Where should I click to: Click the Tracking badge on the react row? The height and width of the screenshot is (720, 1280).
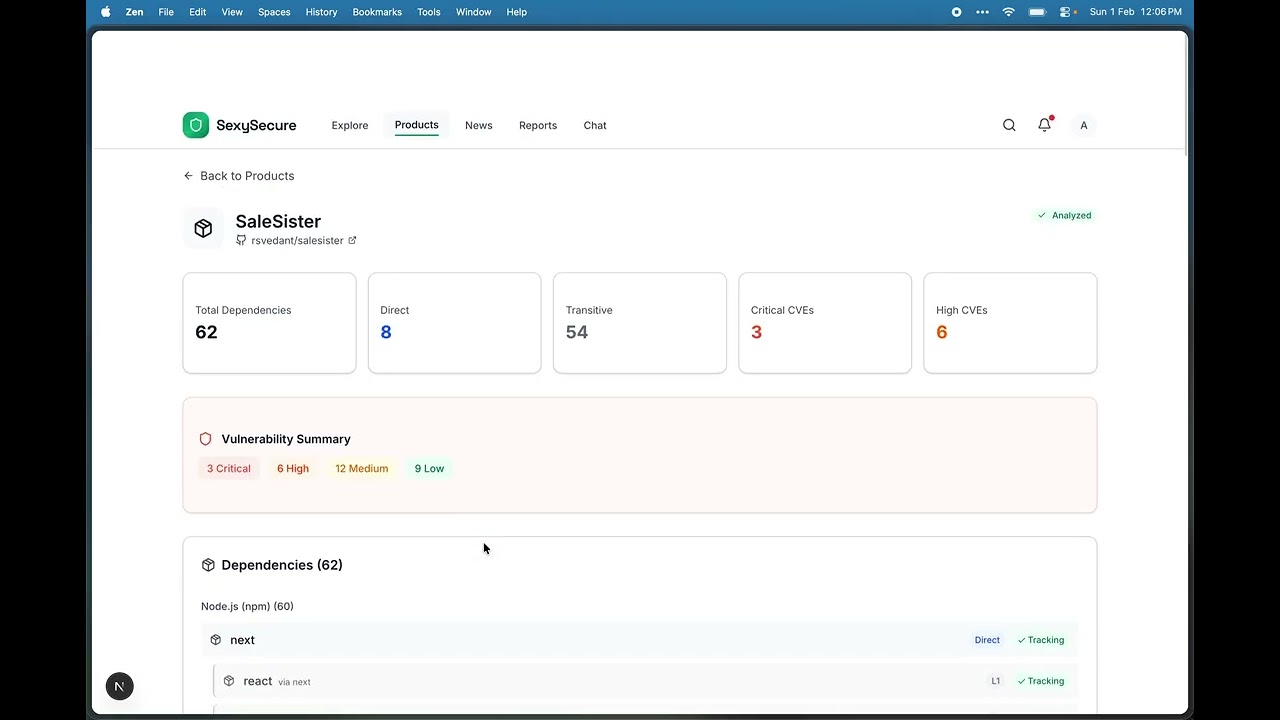(1041, 681)
